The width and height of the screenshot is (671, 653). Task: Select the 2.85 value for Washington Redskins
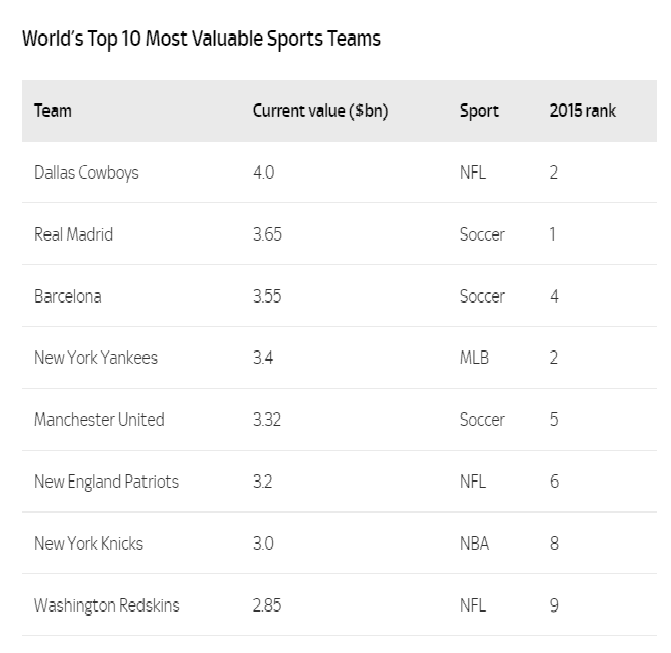[x=267, y=606]
